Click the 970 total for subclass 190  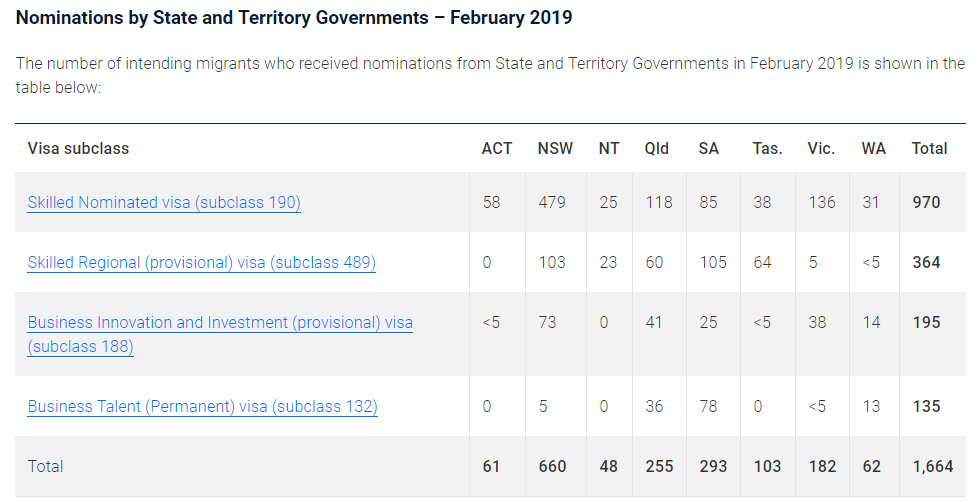tap(926, 203)
